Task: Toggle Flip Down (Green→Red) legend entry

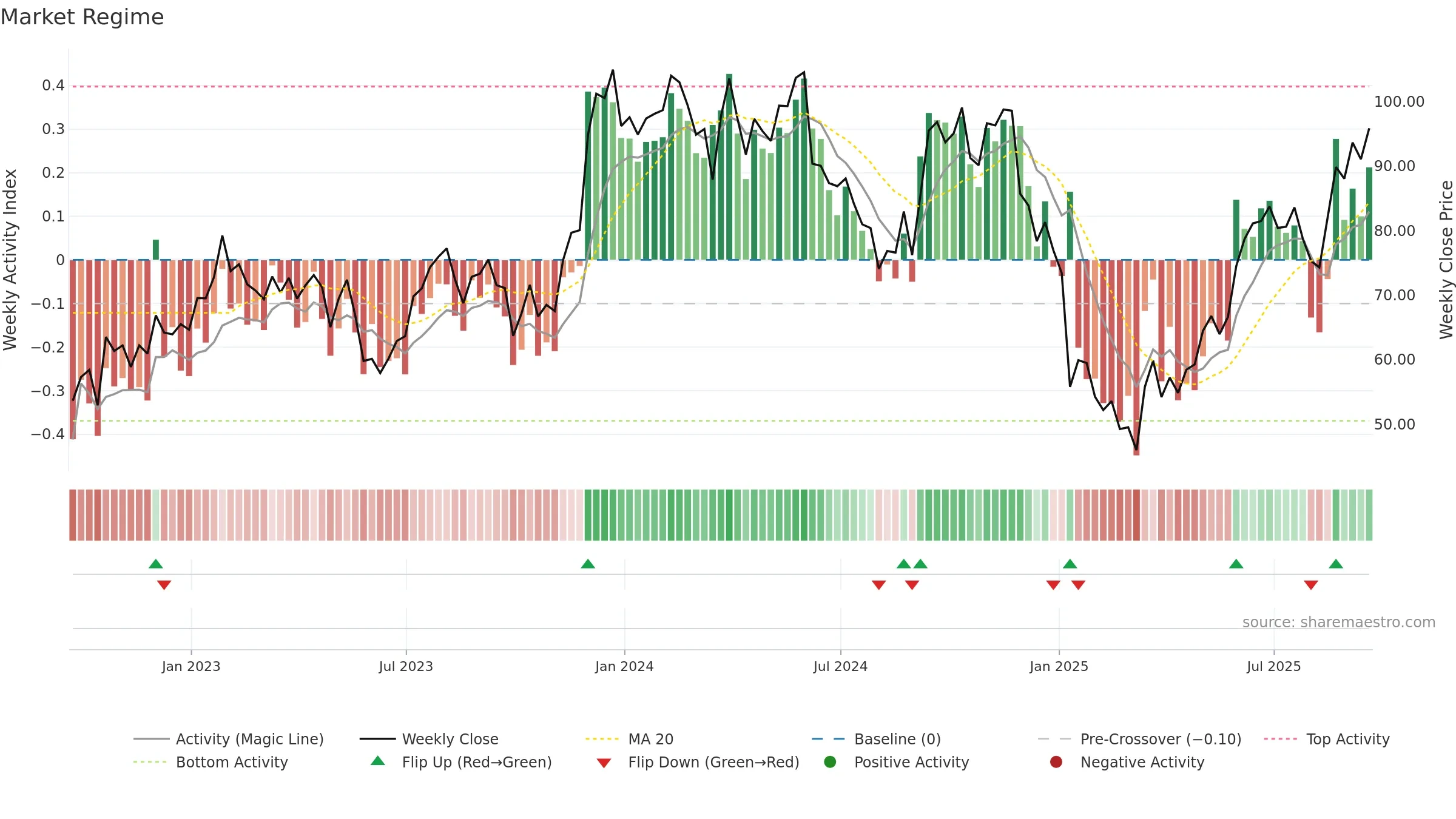Action: pyautogui.click(x=698, y=762)
